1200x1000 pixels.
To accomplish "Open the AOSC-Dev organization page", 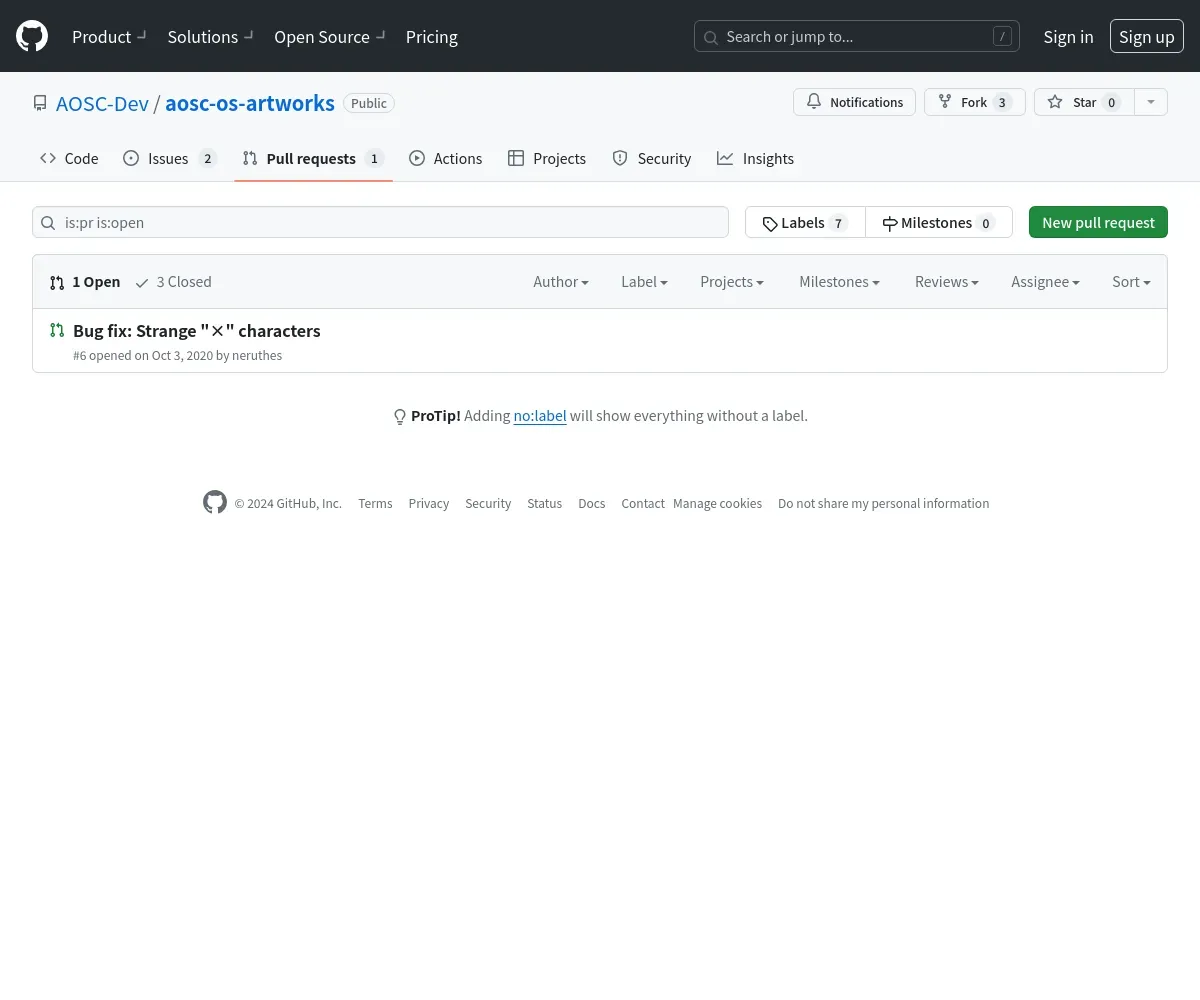I will click(x=102, y=103).
